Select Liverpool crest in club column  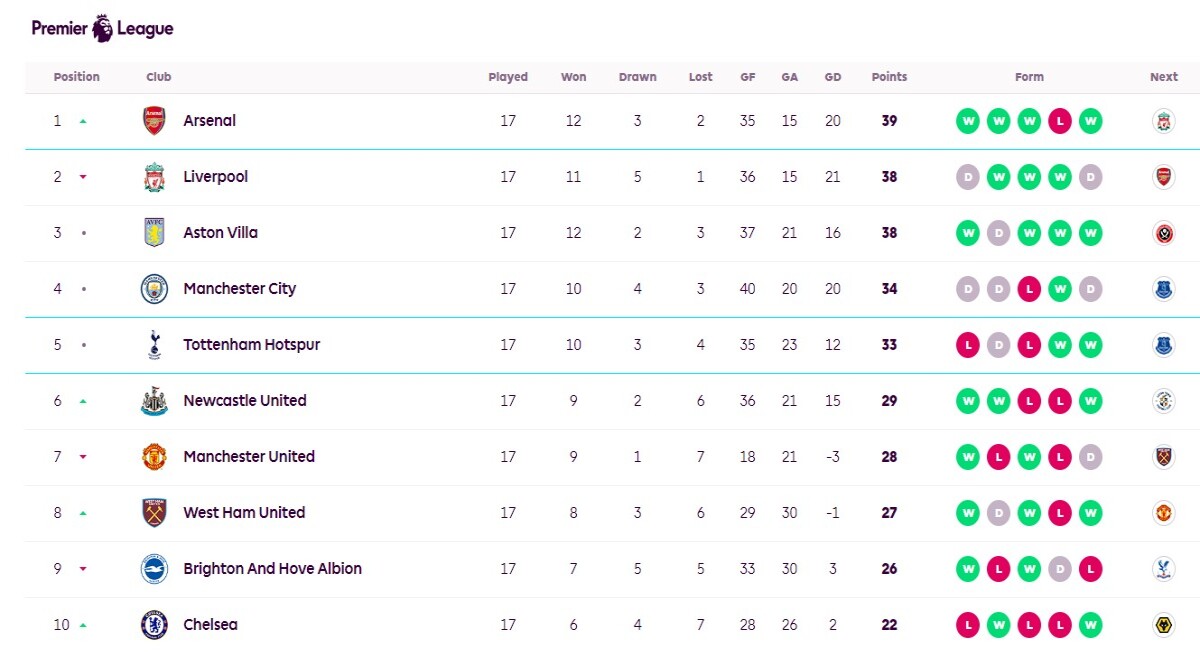tap(154, 177)
